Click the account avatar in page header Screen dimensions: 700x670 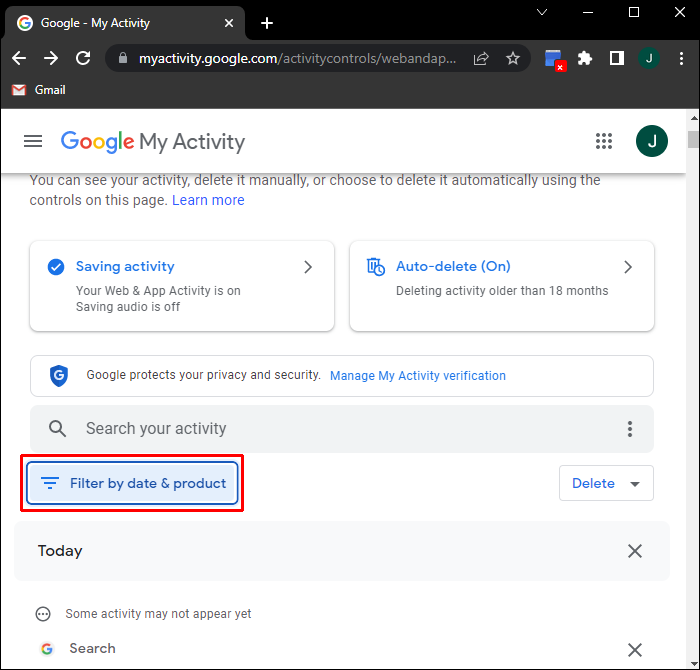tap(651, 141)
